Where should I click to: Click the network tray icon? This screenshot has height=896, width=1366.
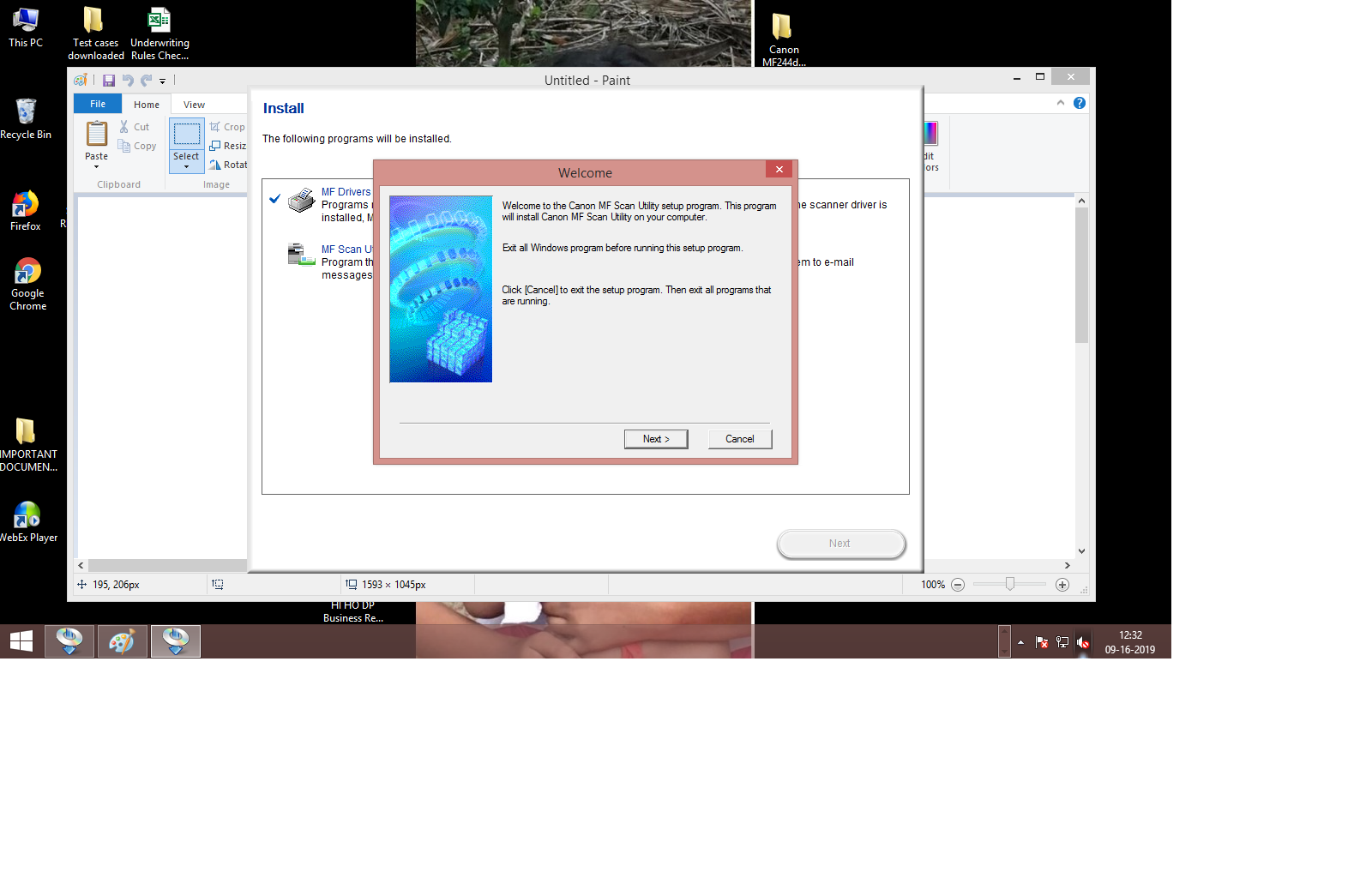[1062, 642]
